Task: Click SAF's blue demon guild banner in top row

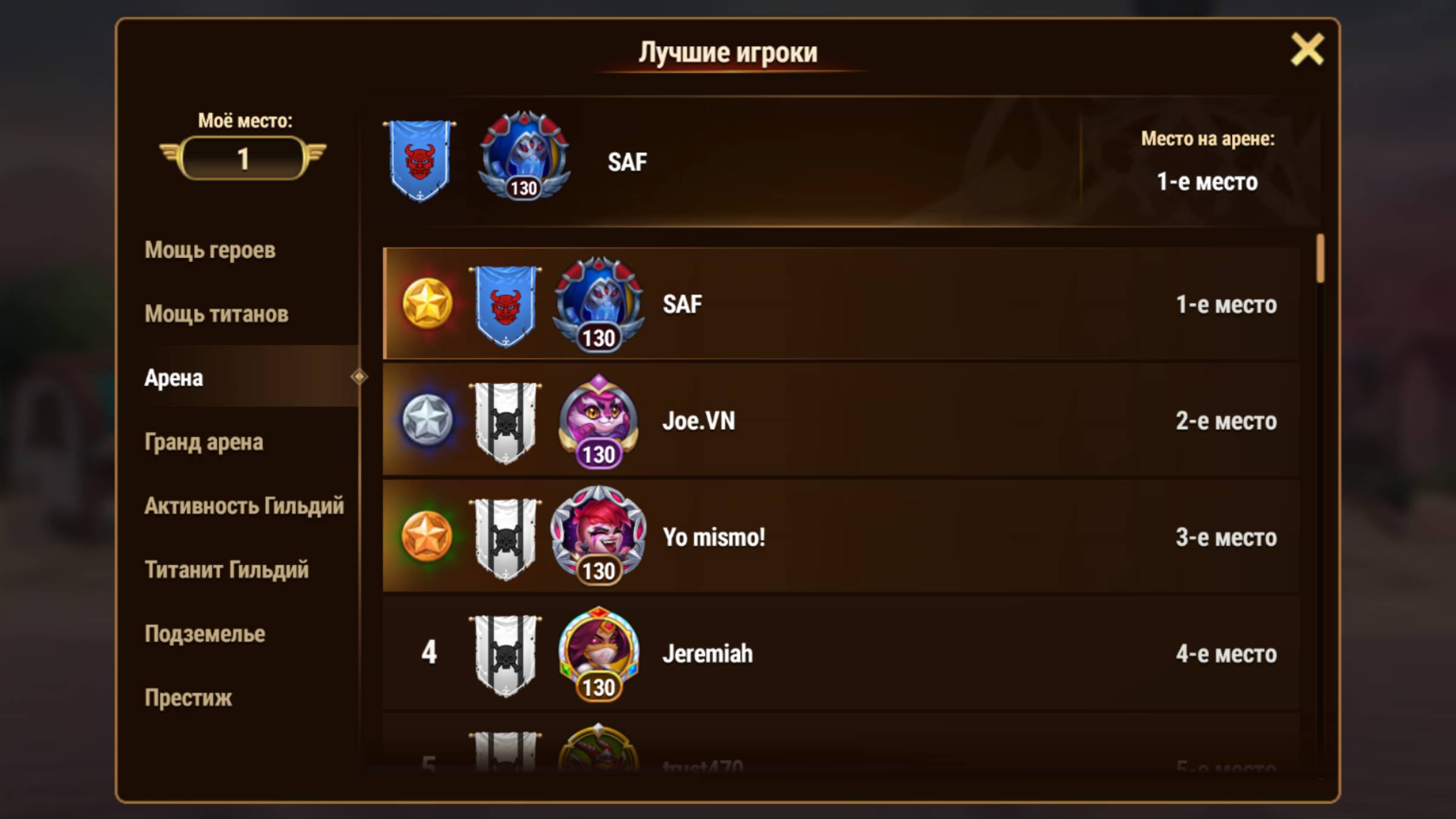Action: [x=419, y=161]
